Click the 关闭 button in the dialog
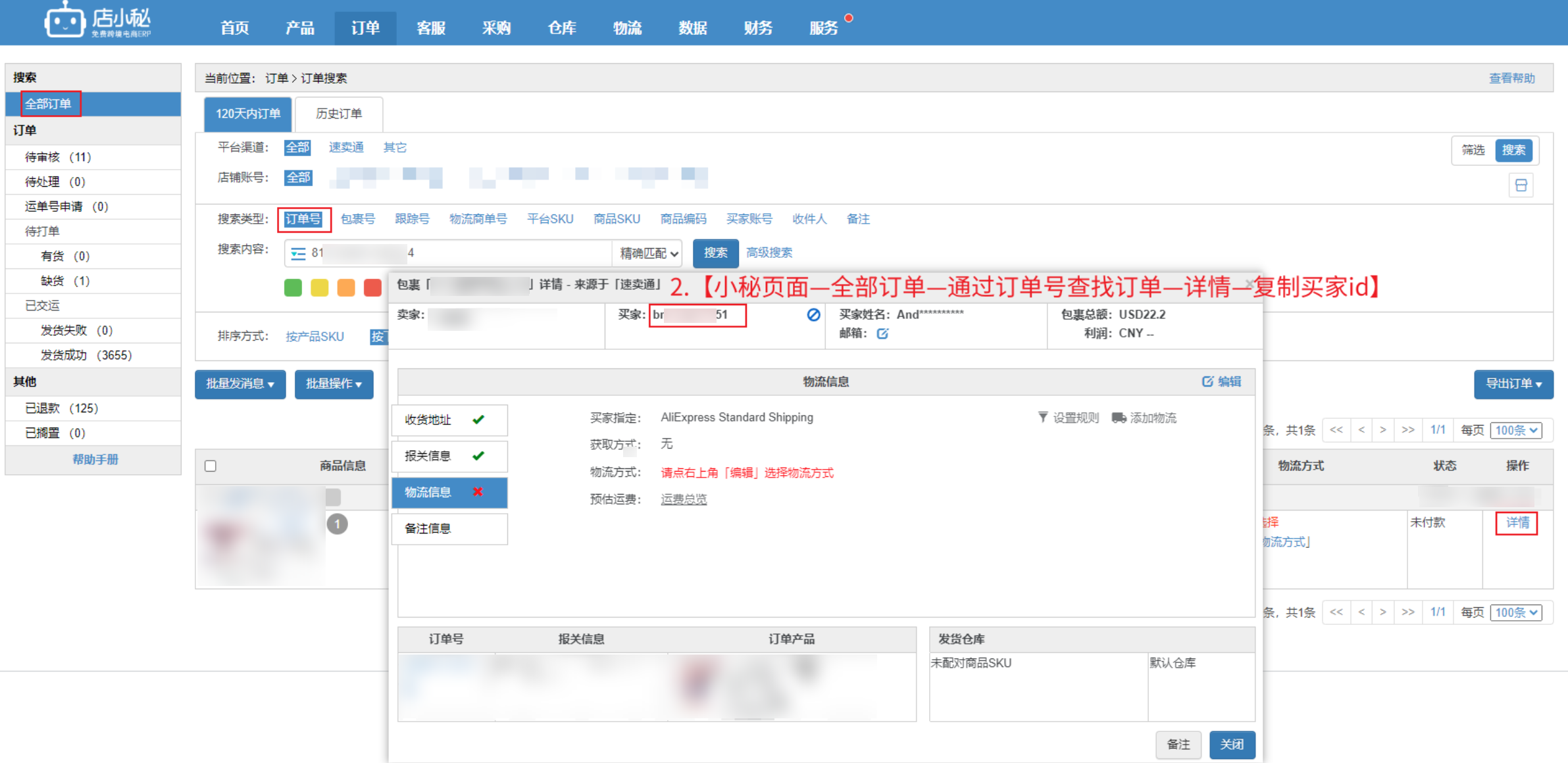 [x=1231, y=745]
